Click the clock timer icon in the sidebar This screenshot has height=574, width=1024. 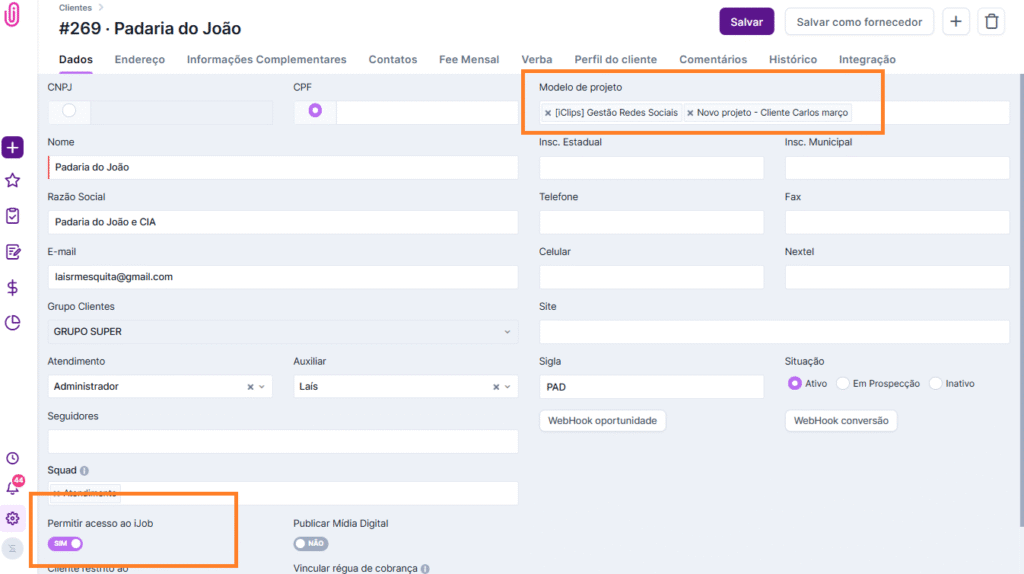[x=12, y=458]
